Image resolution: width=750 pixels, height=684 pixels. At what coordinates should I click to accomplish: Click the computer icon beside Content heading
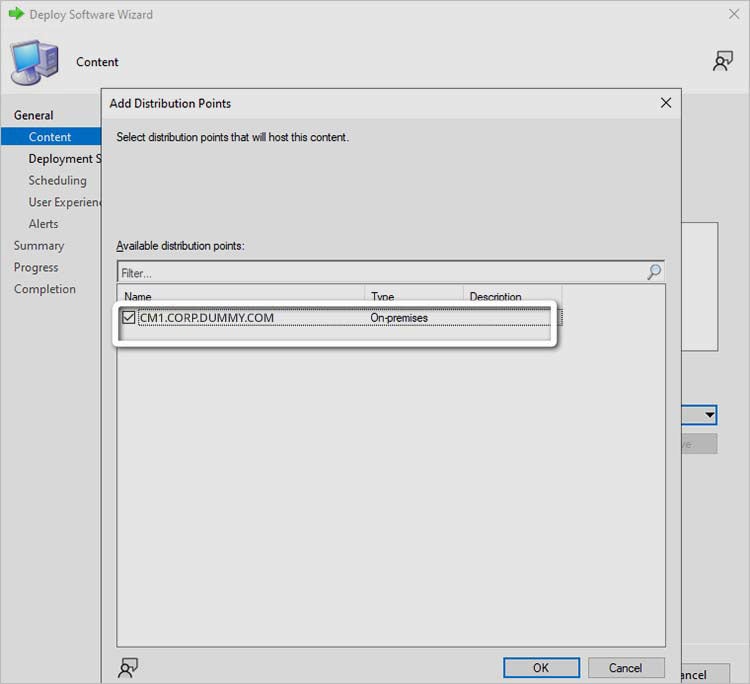[34, 62]
